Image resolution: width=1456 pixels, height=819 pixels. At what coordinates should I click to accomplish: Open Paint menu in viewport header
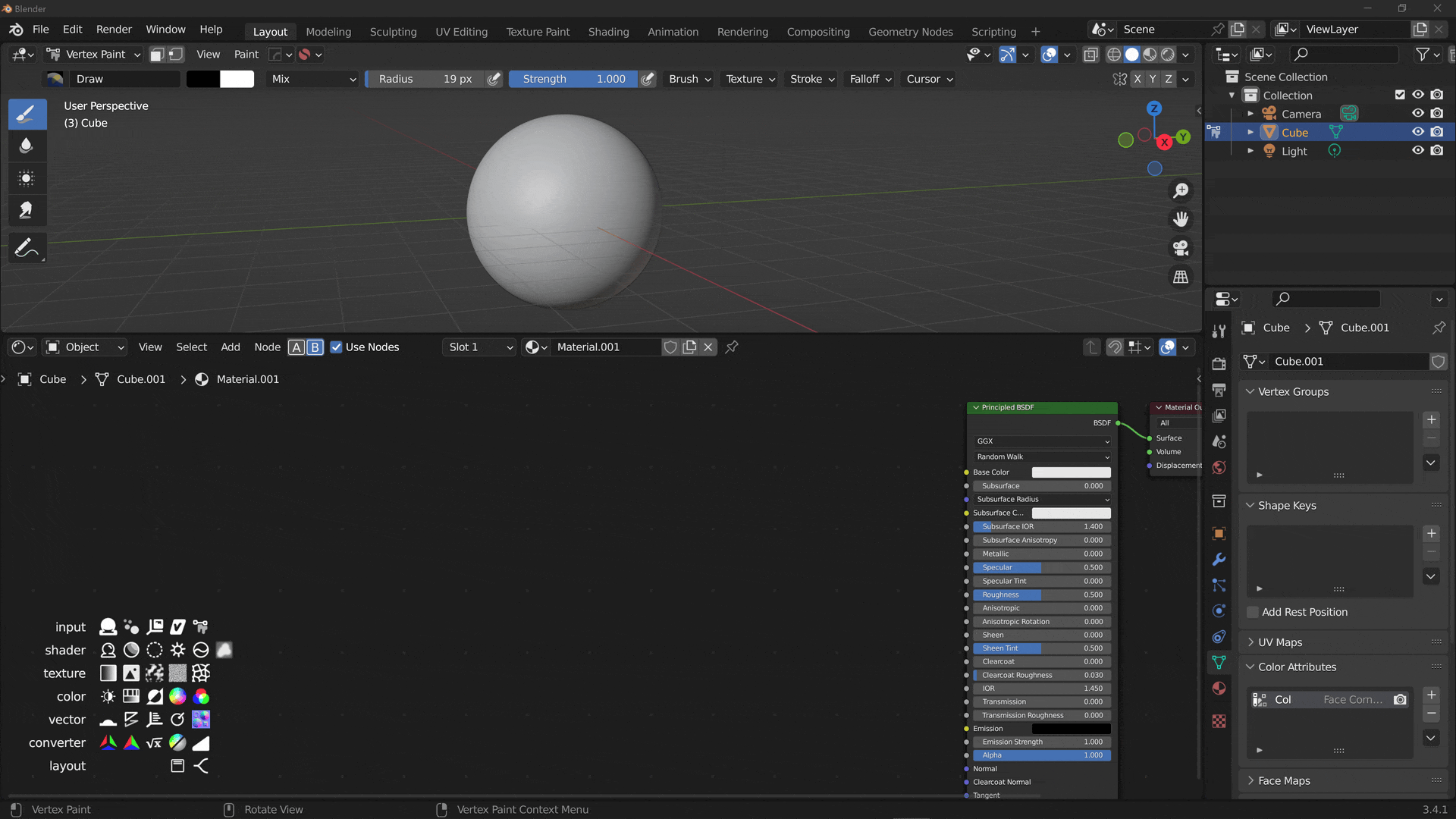pyautogui.click(x=246, y=55)
